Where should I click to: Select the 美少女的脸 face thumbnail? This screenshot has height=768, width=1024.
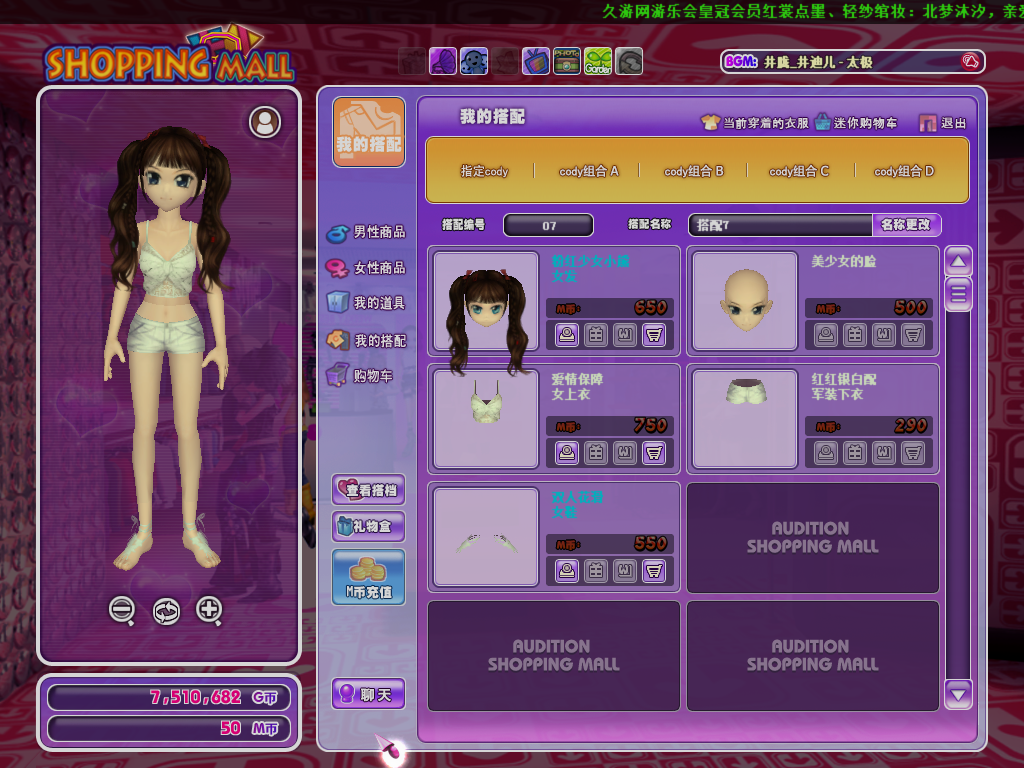coord(745,301)
